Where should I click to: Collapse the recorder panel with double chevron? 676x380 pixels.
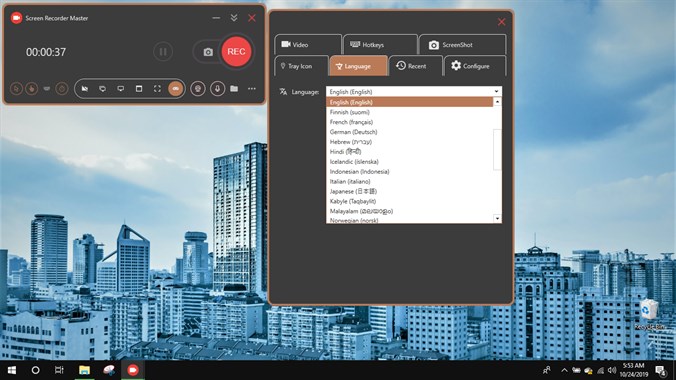pyautogui.click(x=234, y=18)
